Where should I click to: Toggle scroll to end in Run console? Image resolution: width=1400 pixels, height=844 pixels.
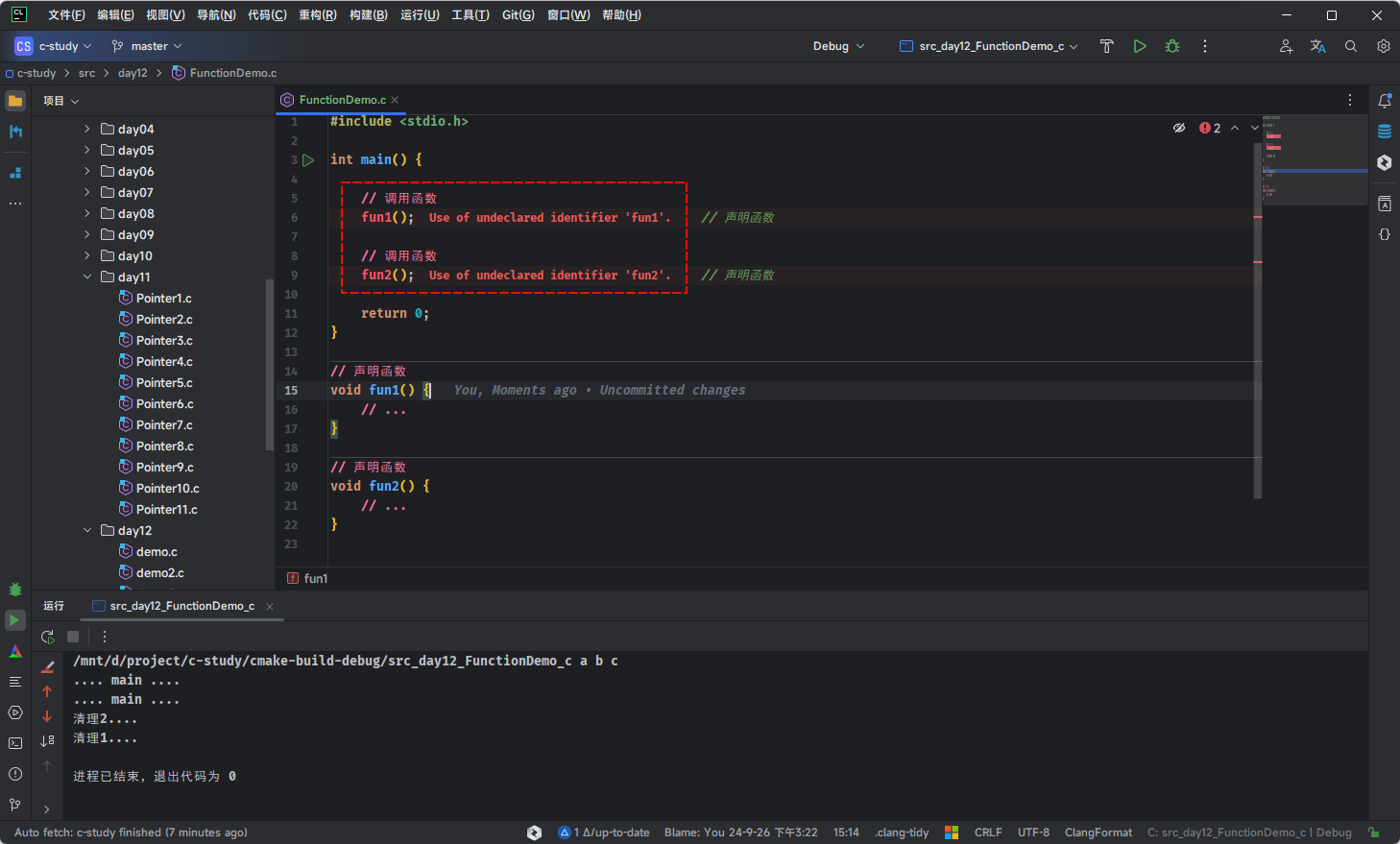tap(47, 741)
